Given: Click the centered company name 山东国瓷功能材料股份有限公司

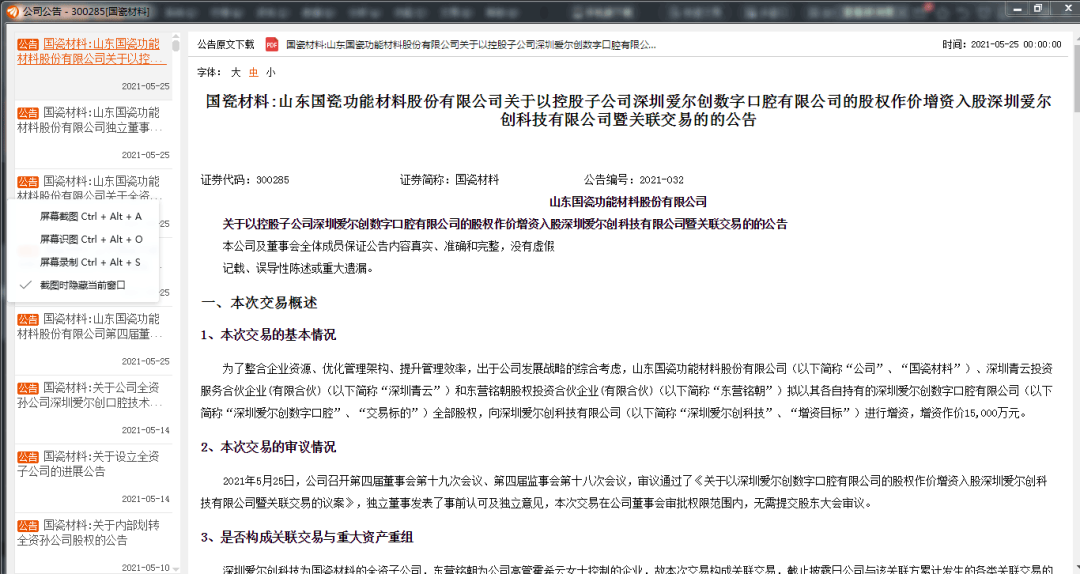Looking at the screenshot, I should tap(628, 202).
